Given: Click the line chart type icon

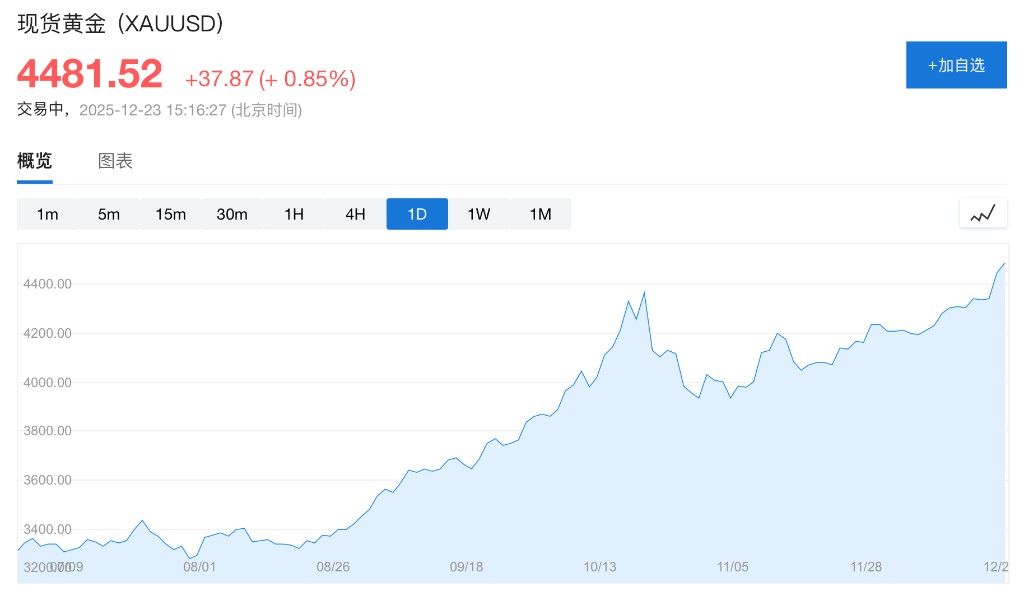Looking at the screenshot, I should click(983, 213).
